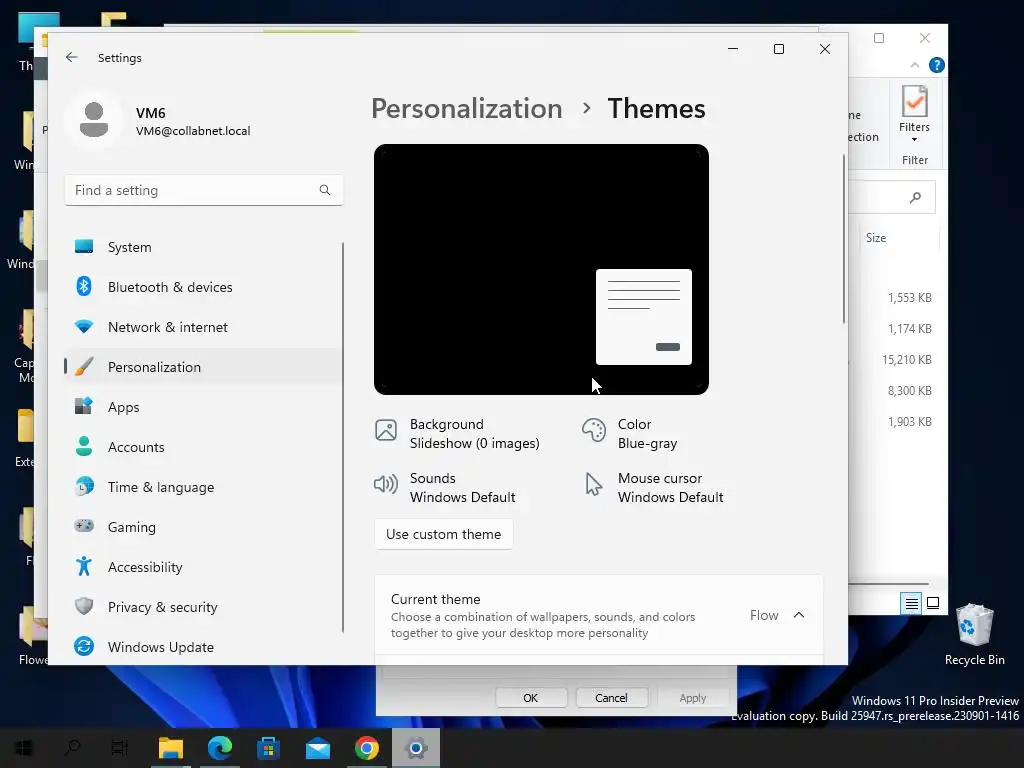Open Task View from the taskbar
Screen dimensions: 1024x768
[120, 748]
